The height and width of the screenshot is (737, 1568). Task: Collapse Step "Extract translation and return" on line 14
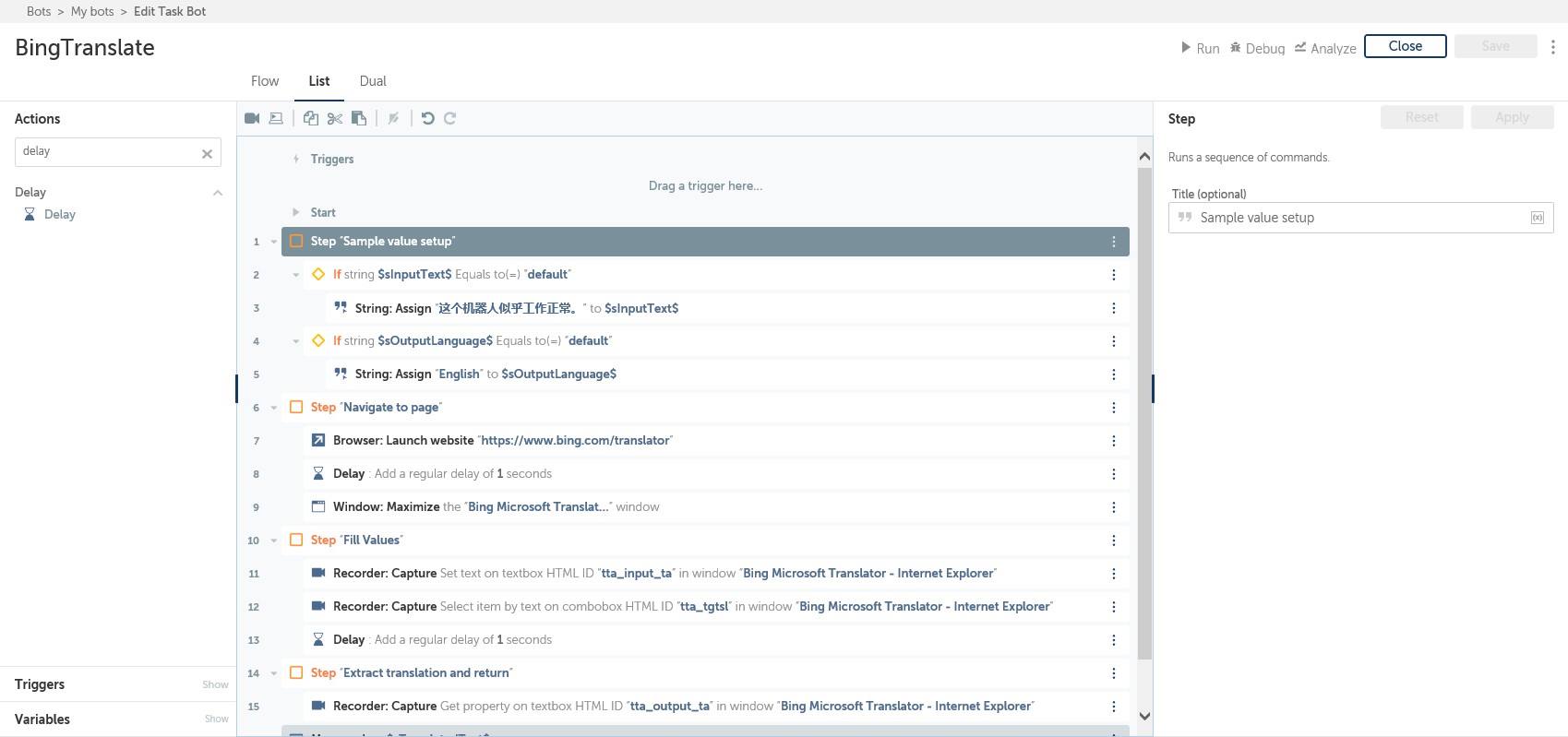point(274,673)
